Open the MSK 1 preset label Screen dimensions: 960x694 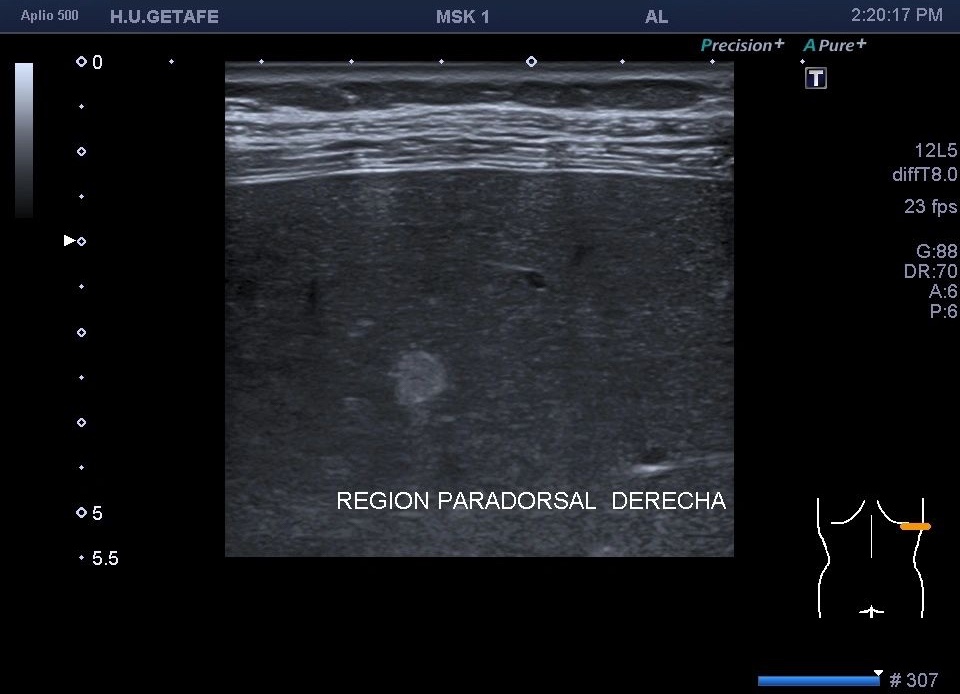[463, 17]
